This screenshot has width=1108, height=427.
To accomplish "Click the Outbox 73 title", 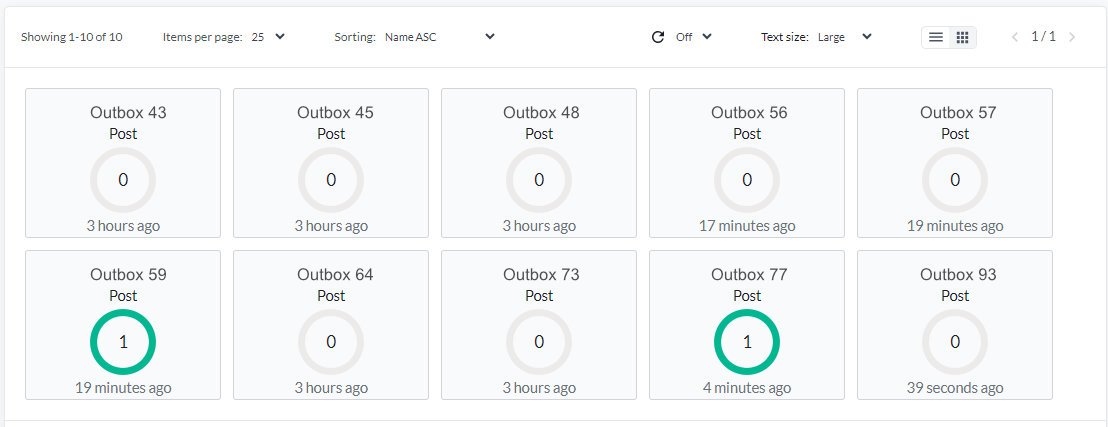I will coord(541,274).
